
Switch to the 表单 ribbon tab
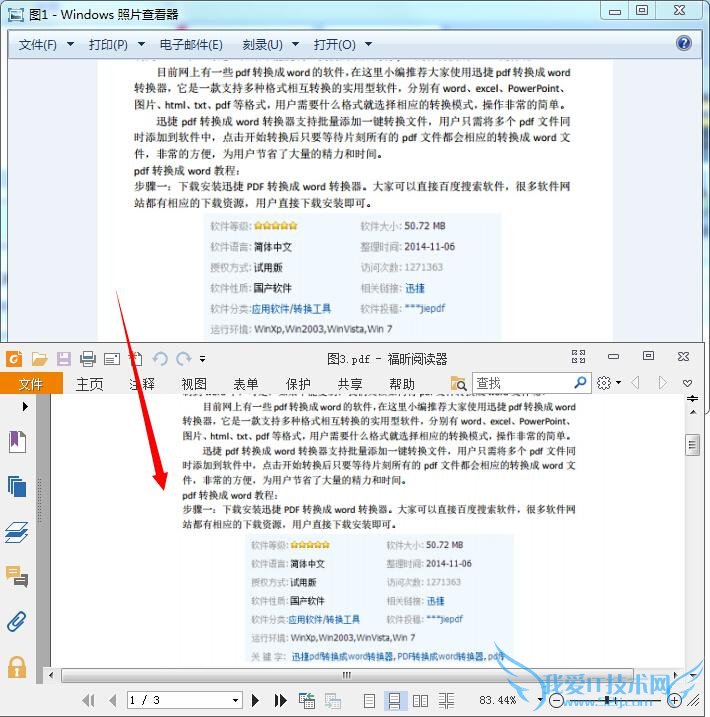point(246,384)
